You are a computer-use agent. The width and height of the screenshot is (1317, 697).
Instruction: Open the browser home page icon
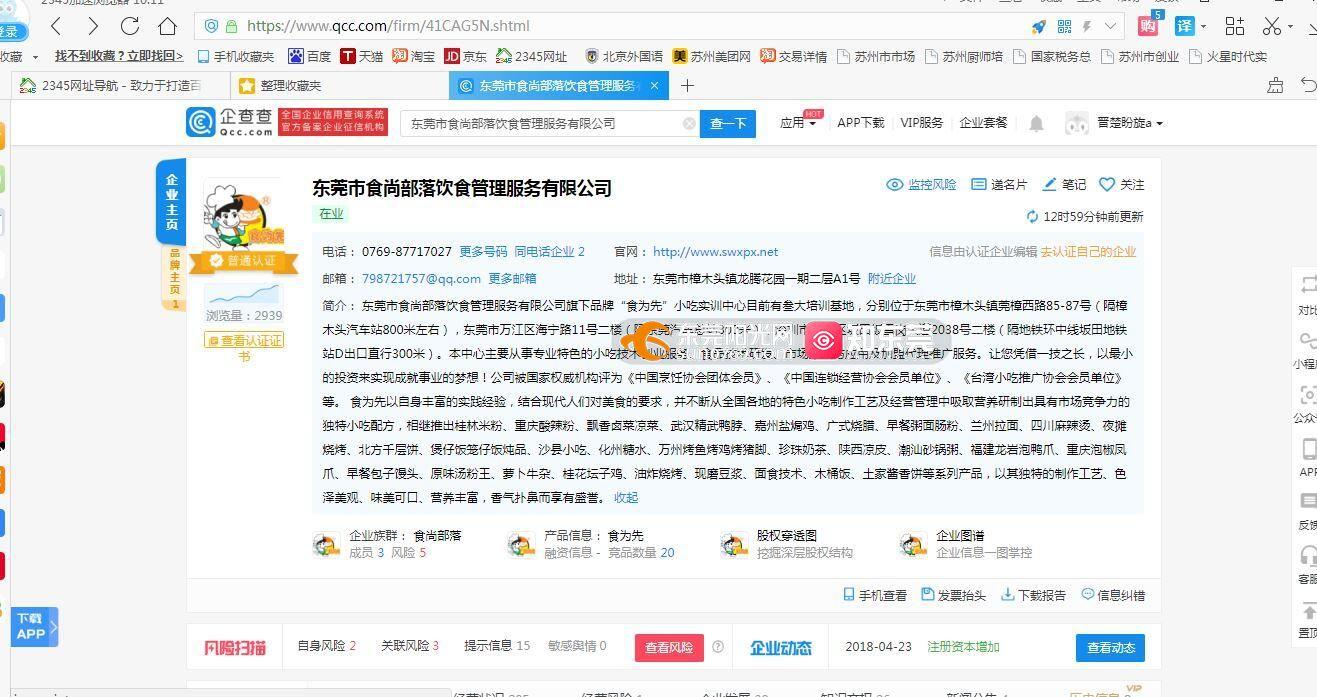pos(168,26)
